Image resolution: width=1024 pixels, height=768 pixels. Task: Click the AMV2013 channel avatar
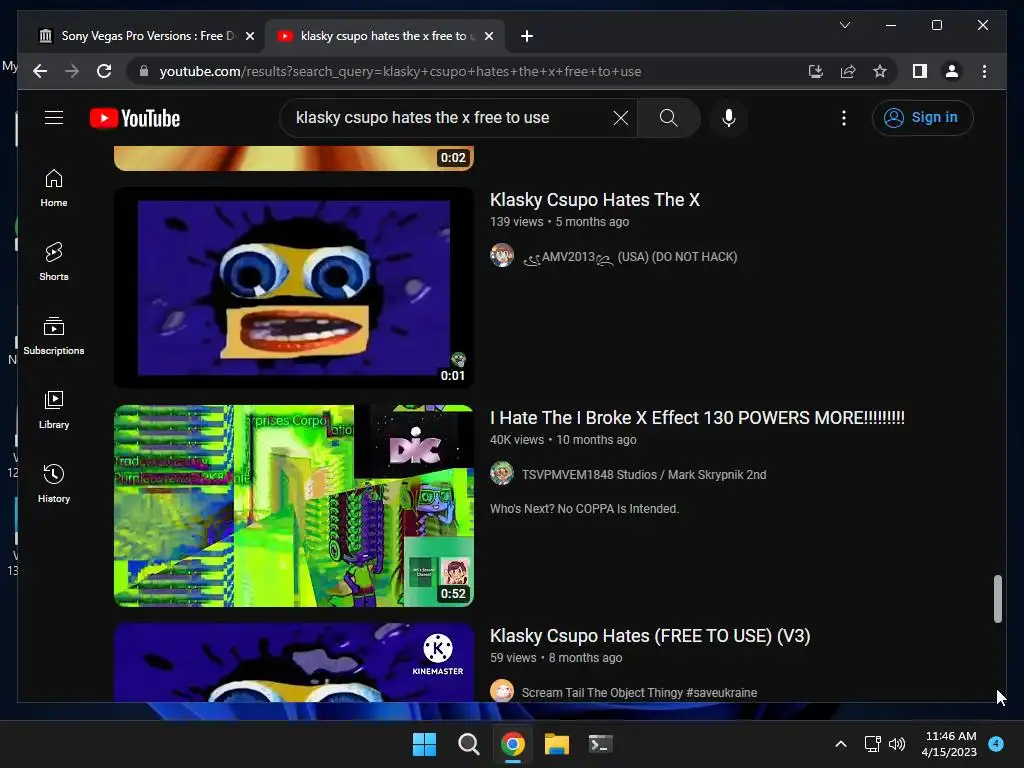coord(502,255)
